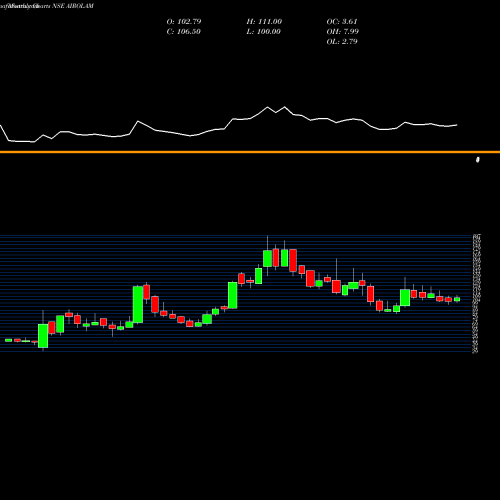Click the OH: 7.99 readout

click(x=343, y=31)
